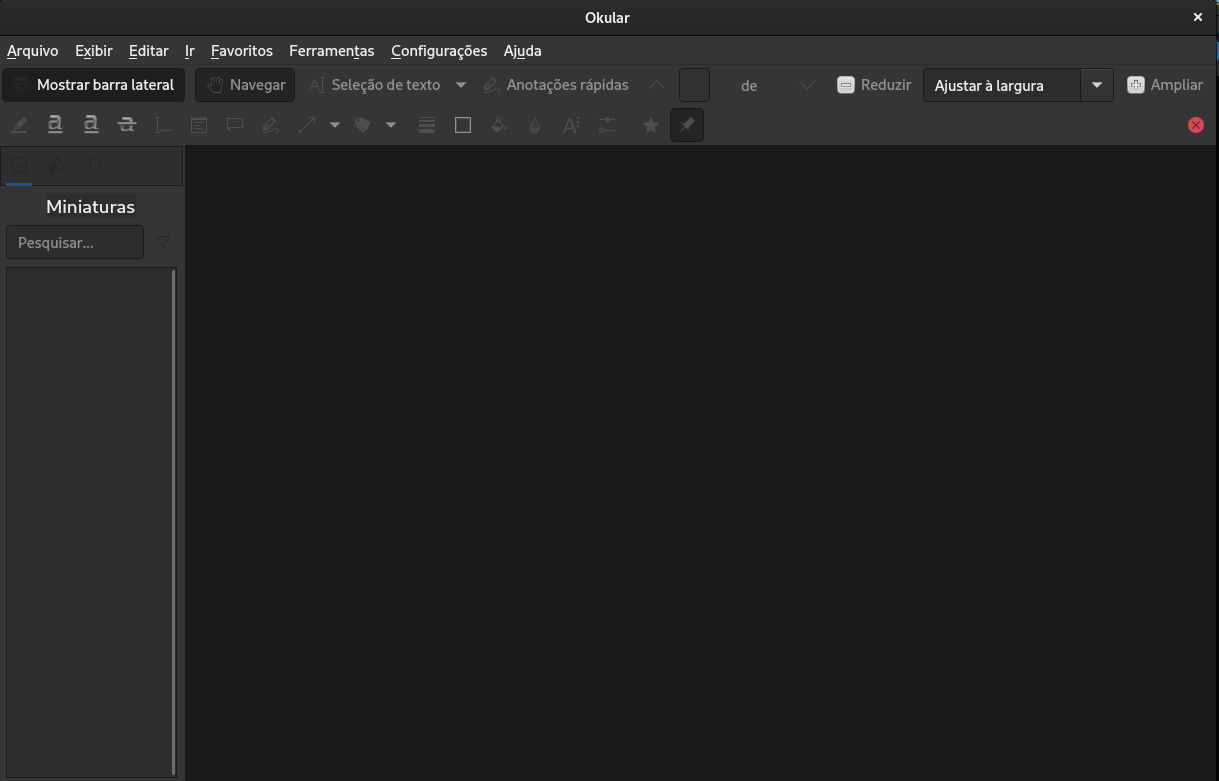Image resolution: width=1219 pixels, height=781 pixels.
Task: Expand the arrow shape tool dropdown
Action: click(x=335, y=125)
